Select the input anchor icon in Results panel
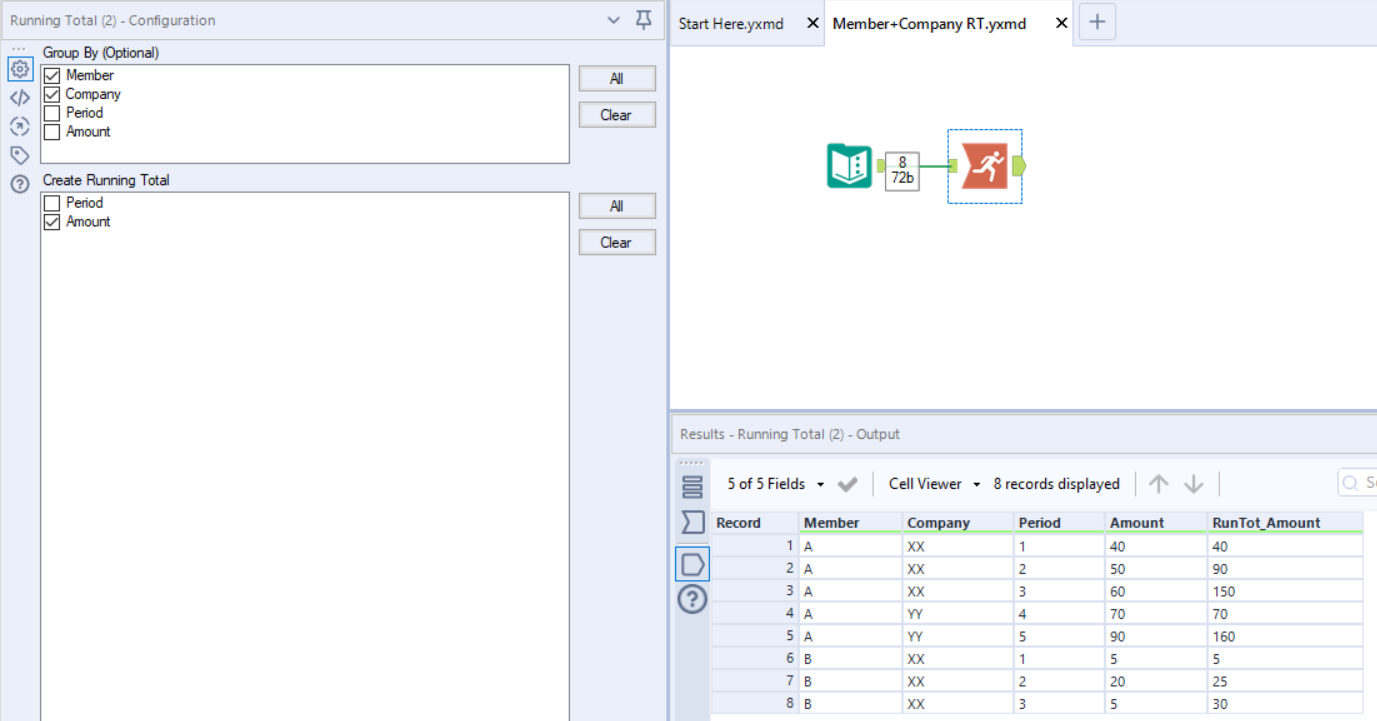This screenshot has width=1377, height=721. tap(693, 563)
